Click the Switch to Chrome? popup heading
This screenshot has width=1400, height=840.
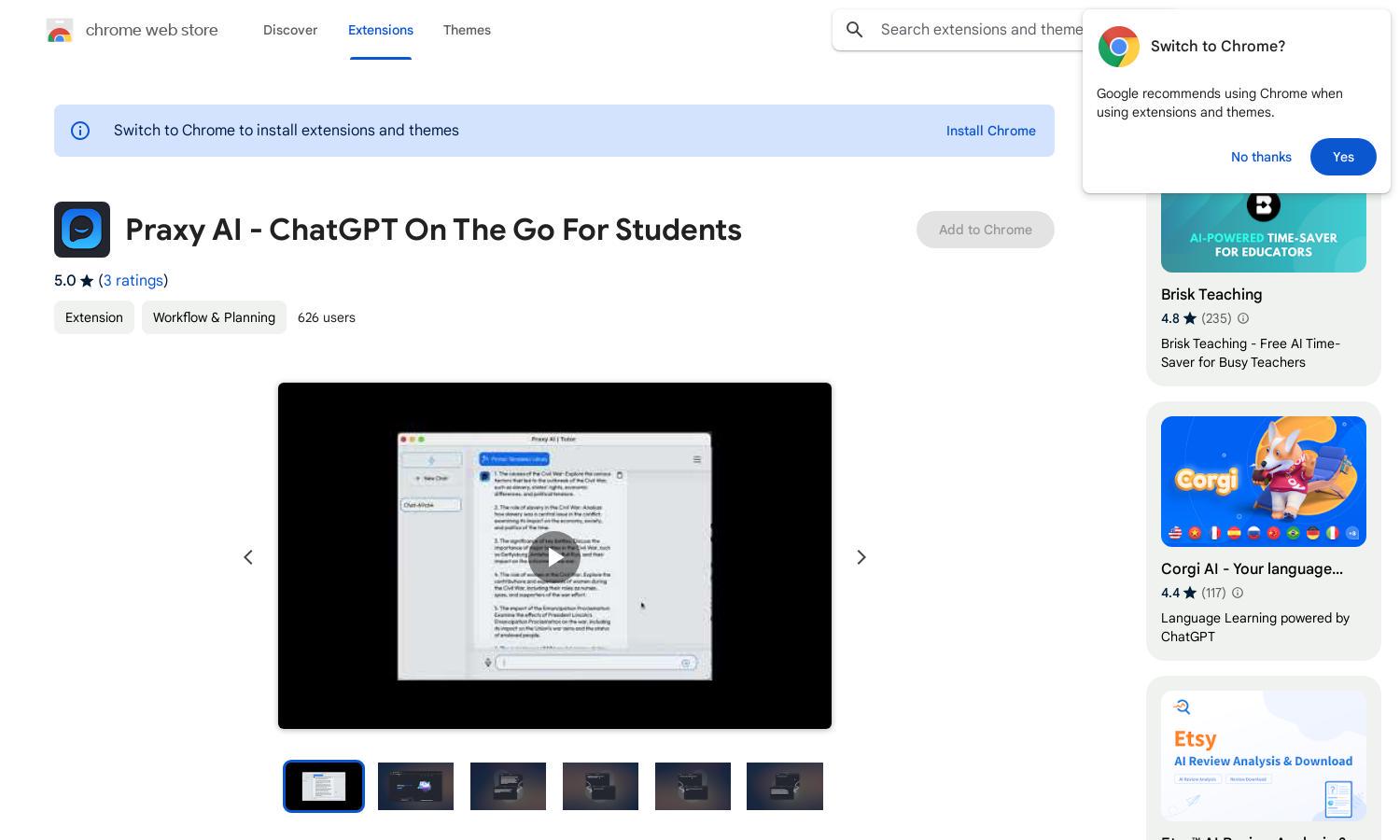(1218, 47)
